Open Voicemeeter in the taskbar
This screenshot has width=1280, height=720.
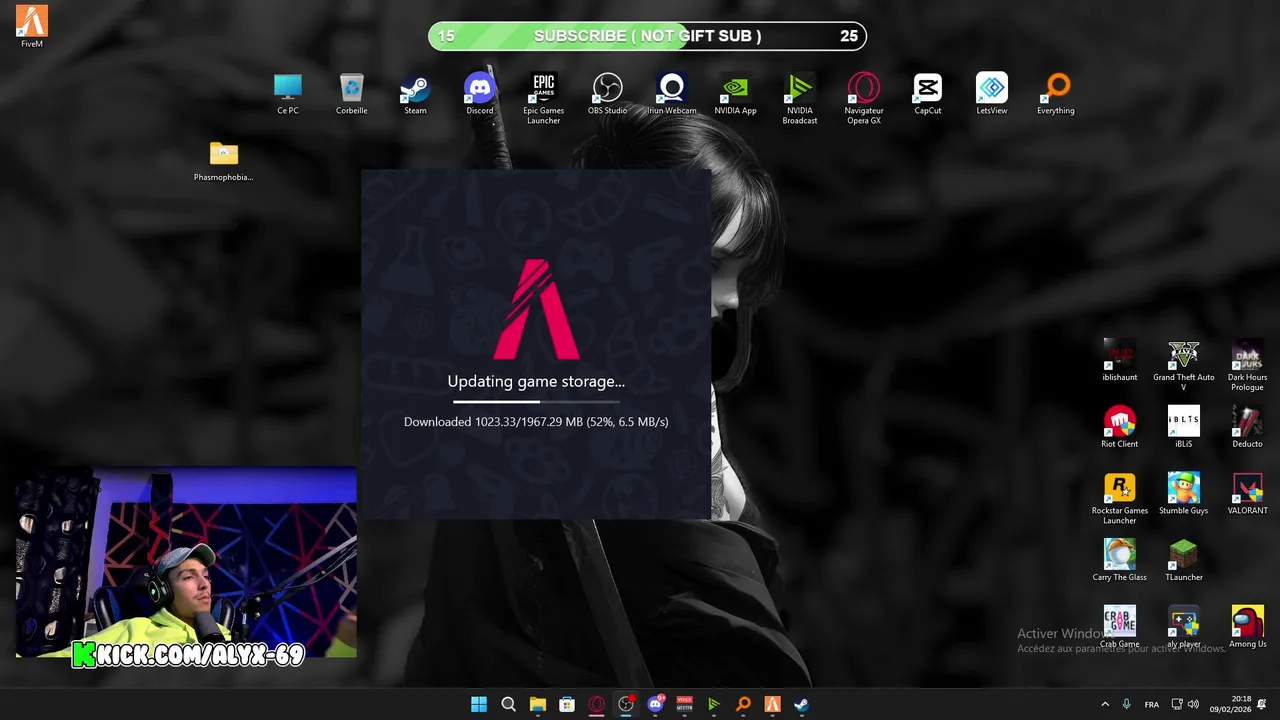(x=684, y=704)
